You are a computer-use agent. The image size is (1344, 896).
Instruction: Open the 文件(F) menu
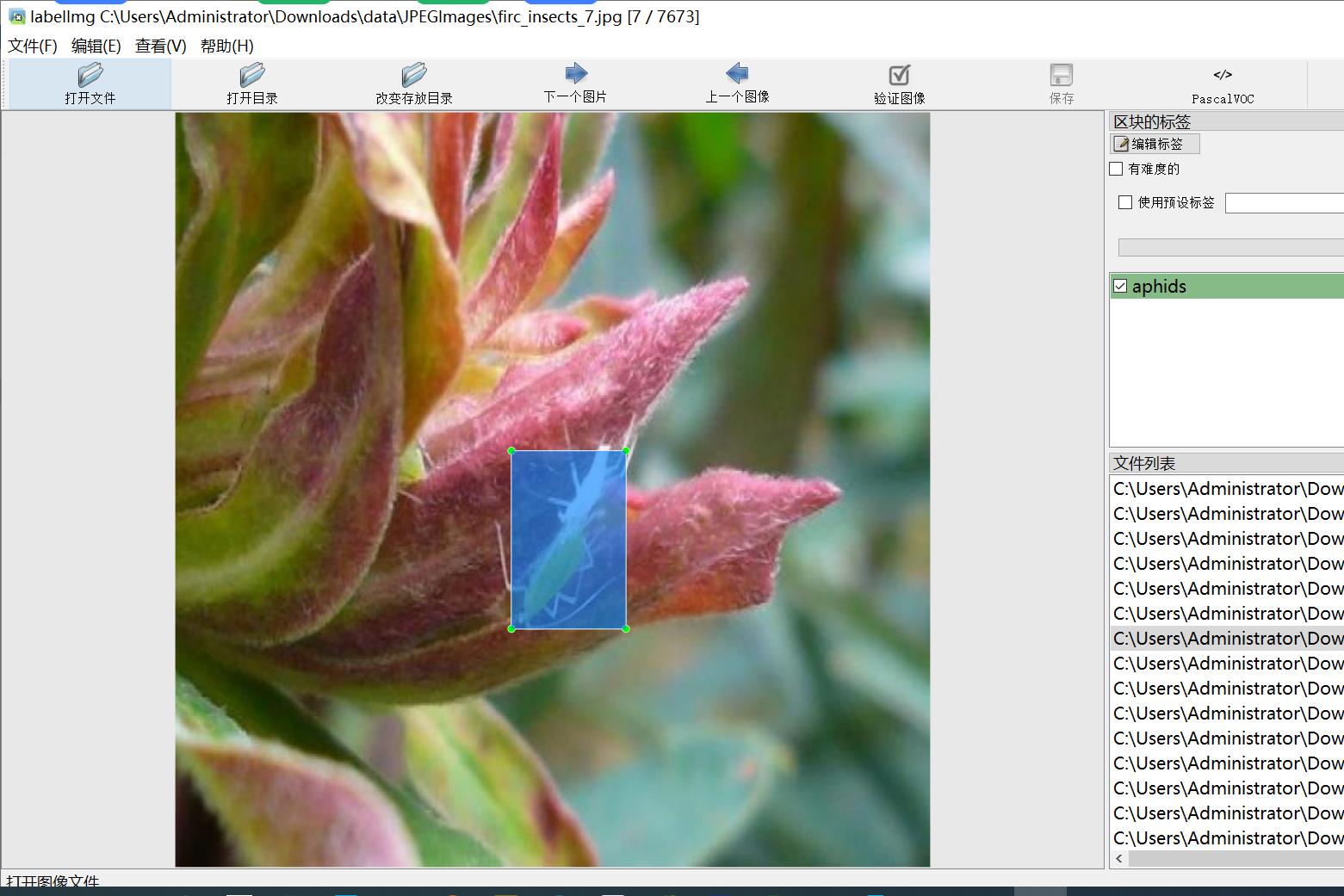click(x=33, y=46)
